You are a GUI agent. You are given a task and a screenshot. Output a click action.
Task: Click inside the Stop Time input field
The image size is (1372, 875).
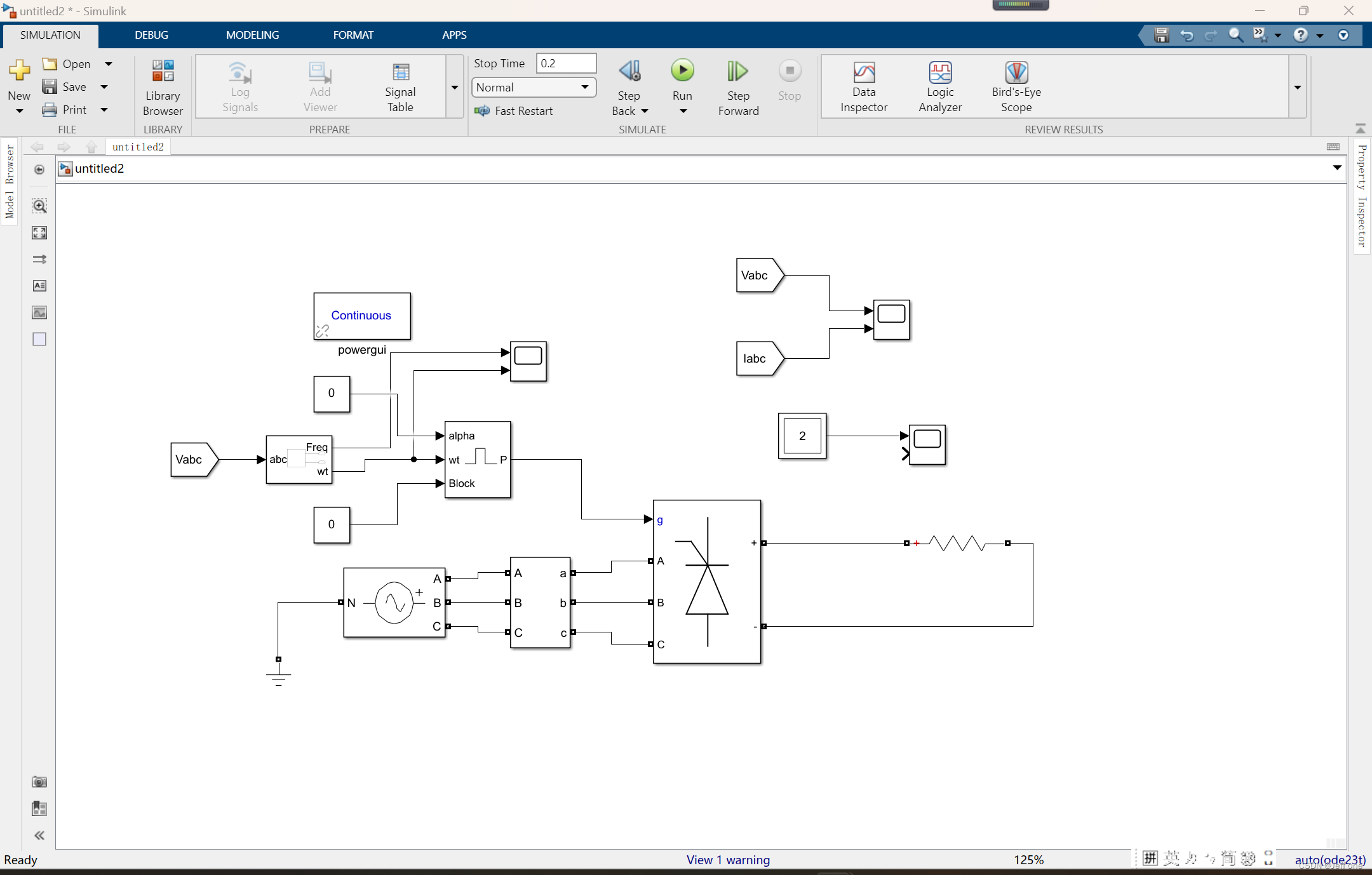566,63
